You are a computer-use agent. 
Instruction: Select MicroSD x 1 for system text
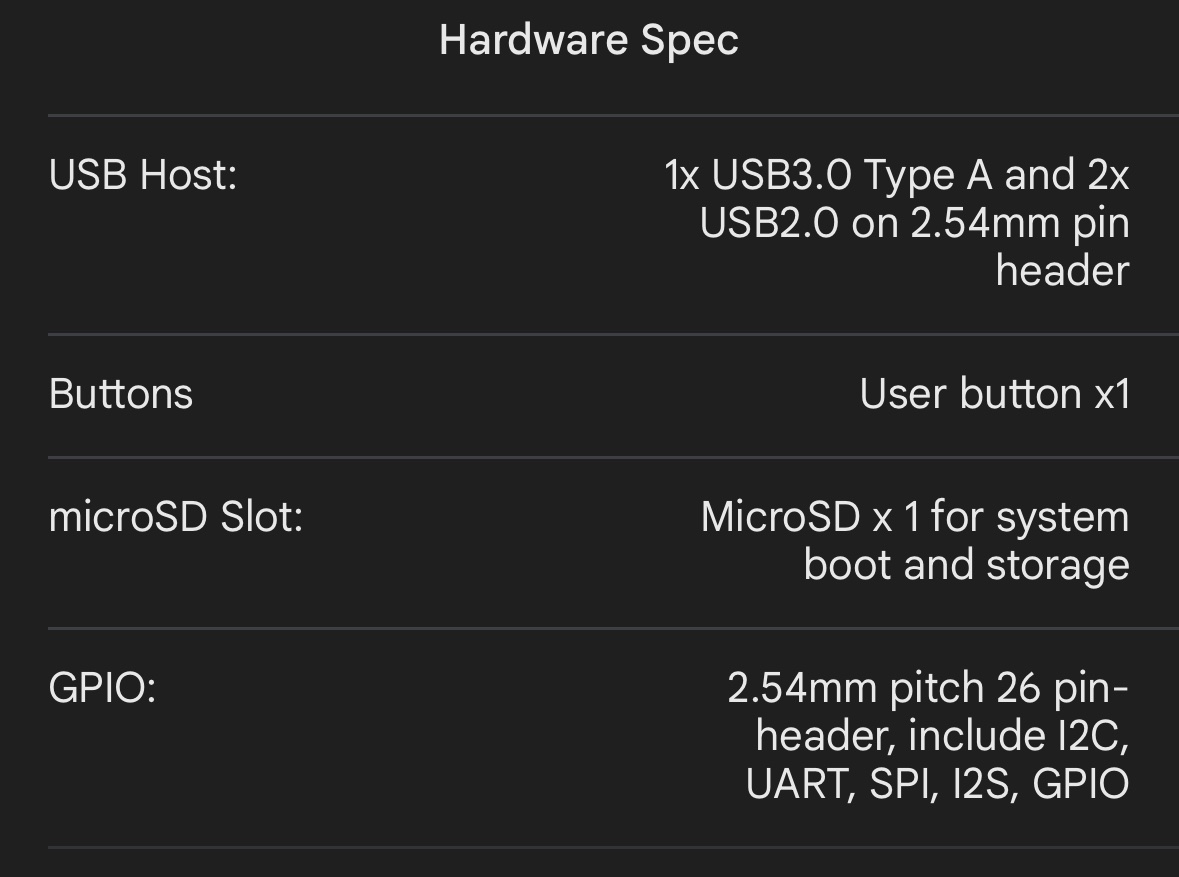click(915, 517)
